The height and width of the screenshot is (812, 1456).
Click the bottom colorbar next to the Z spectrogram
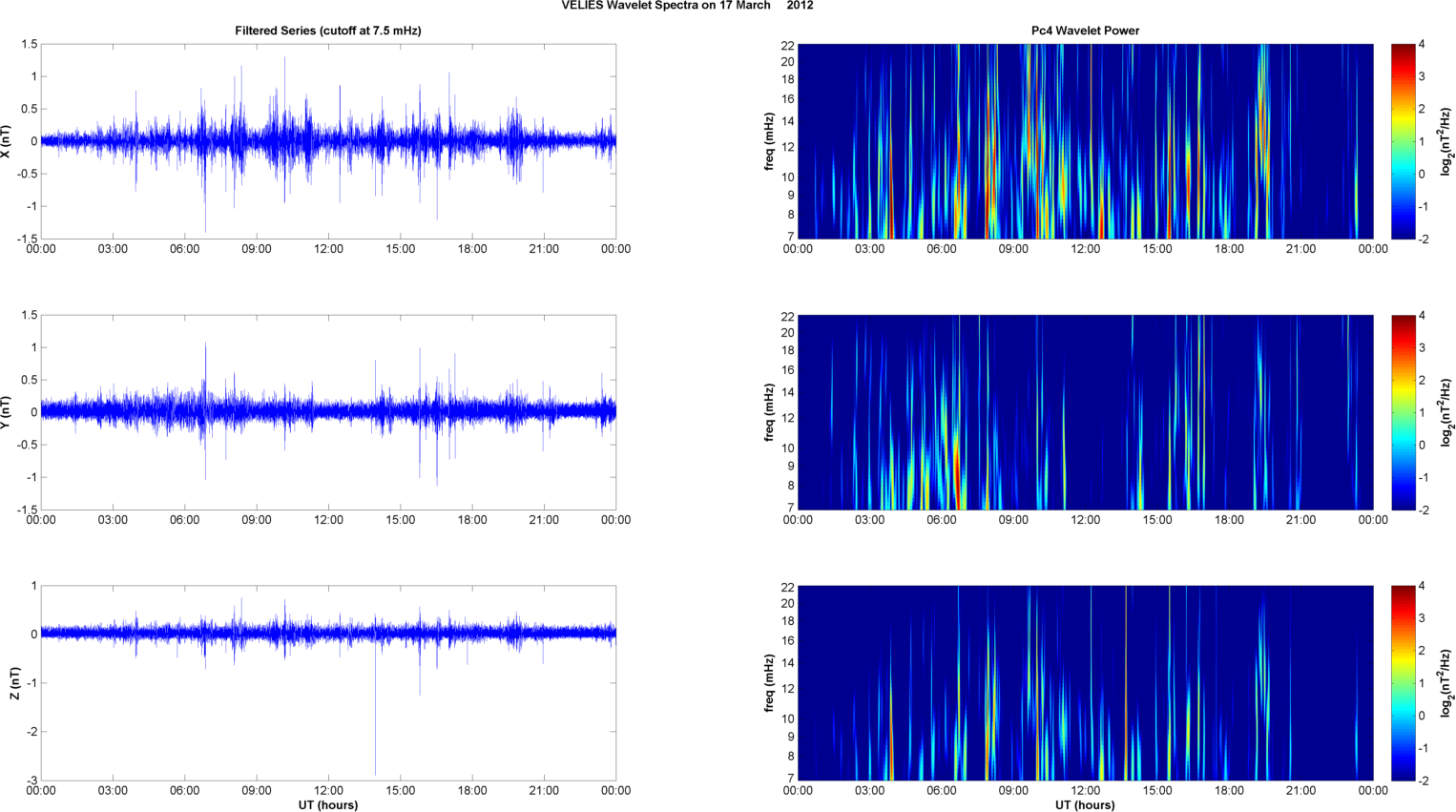tap(1403, 683)
